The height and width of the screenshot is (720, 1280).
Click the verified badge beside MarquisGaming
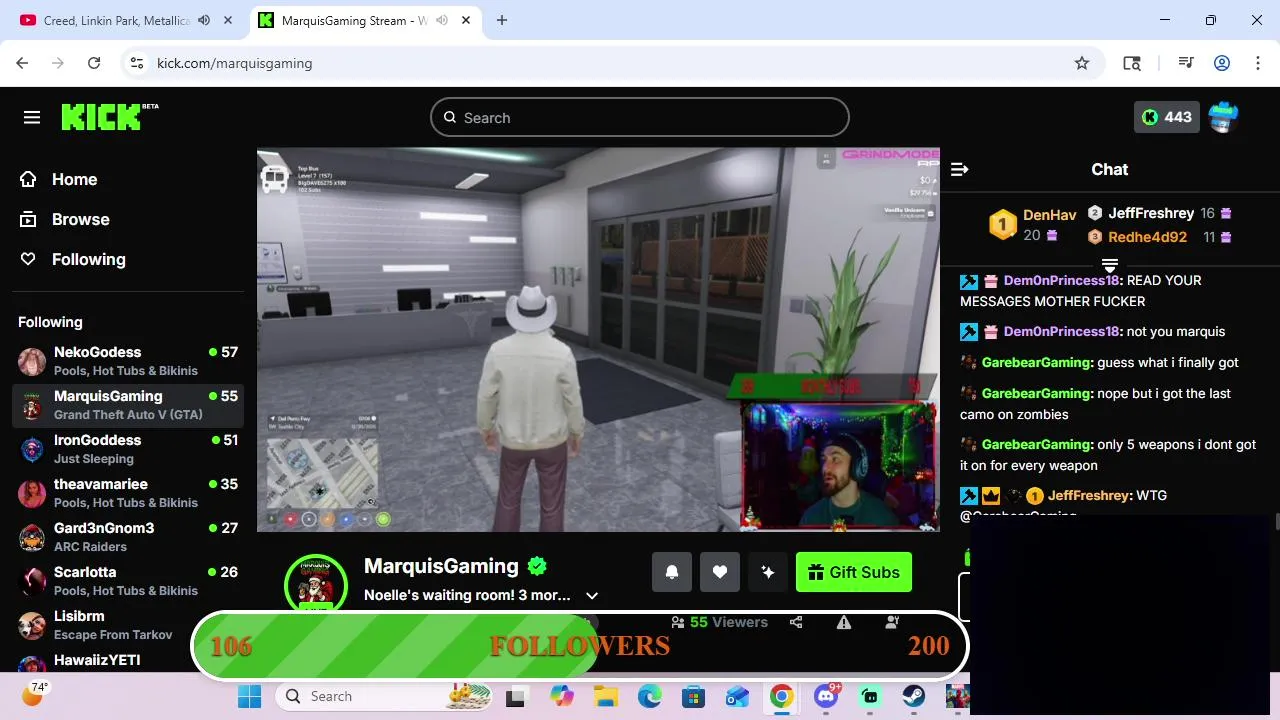pyautogui.click(x=537, y=566)
